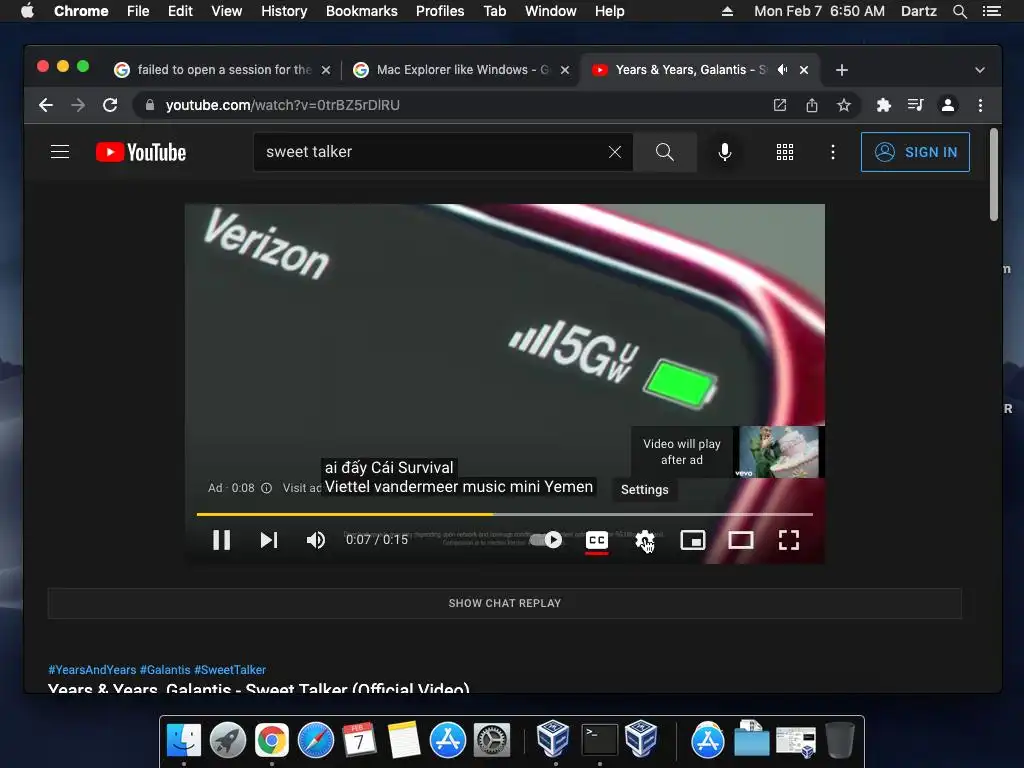Open Chrome extensions puzzle icon
1024x768 pixels.
(884, 105)
